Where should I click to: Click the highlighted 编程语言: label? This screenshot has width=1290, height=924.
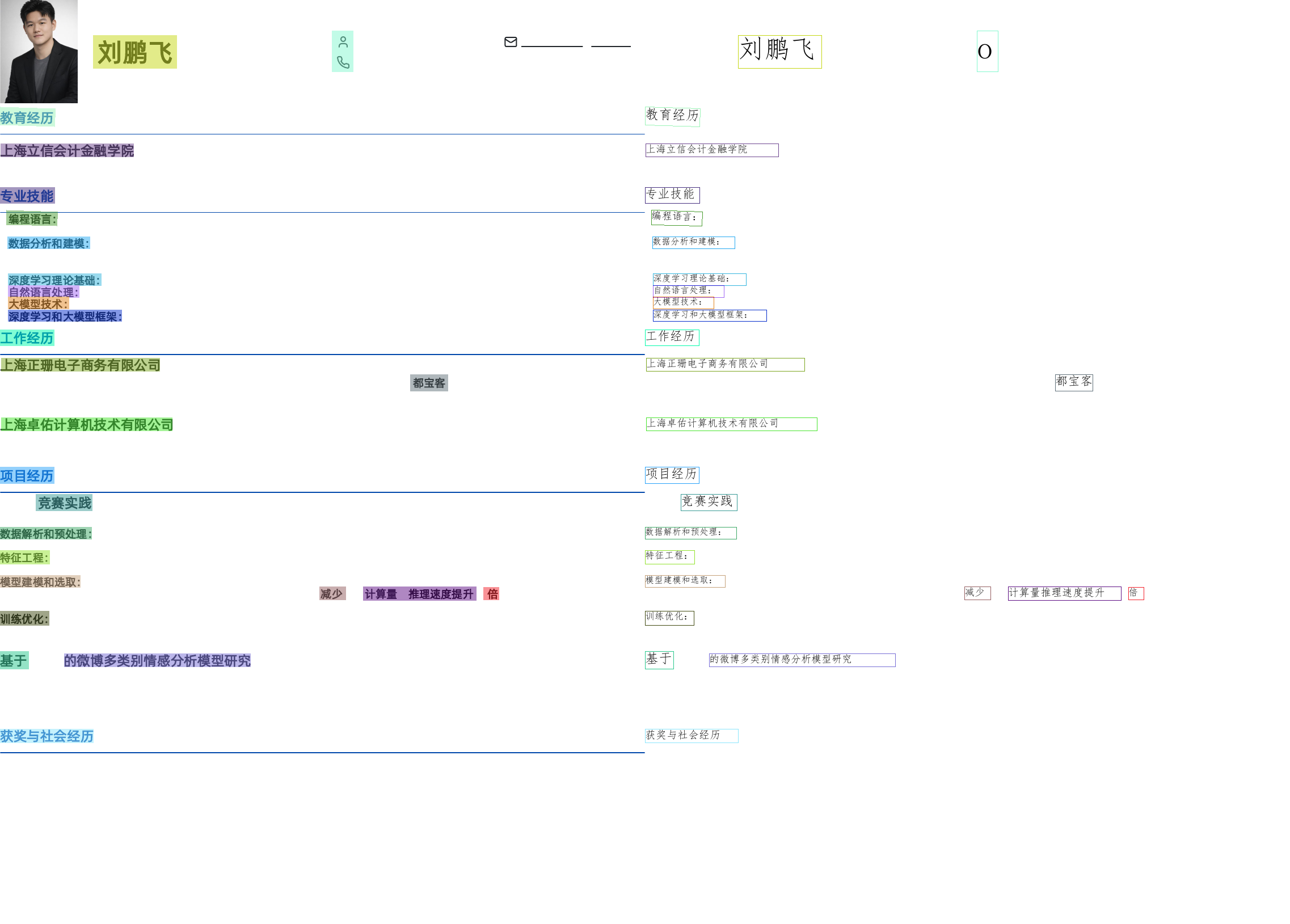(32, 219)
